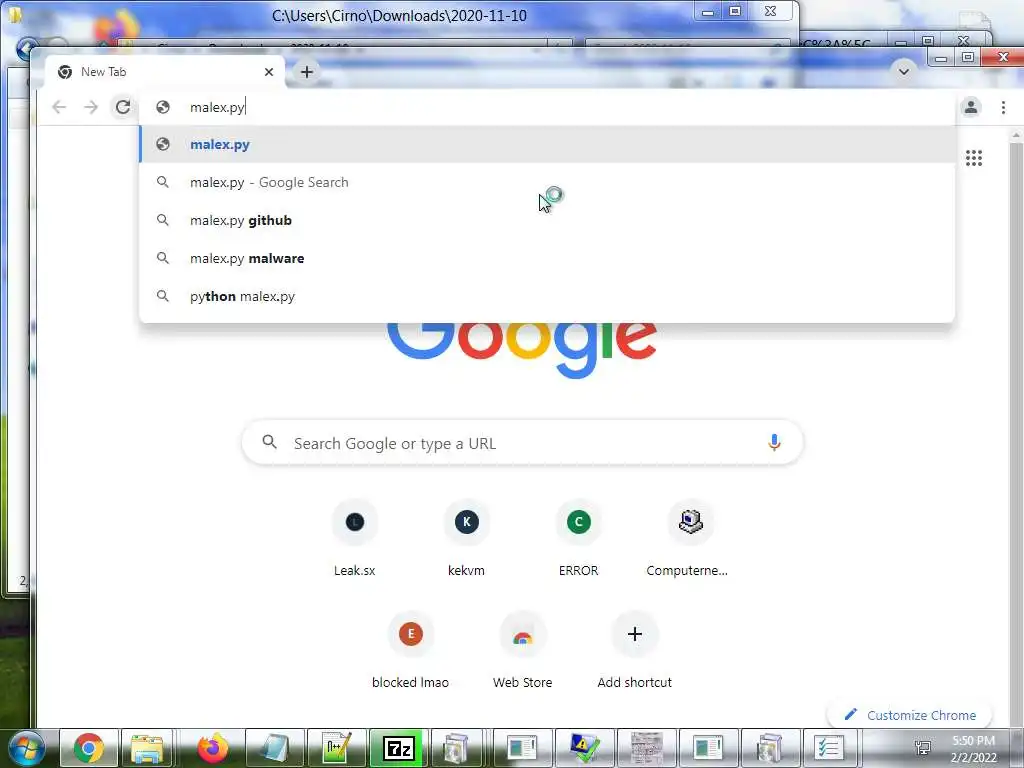Reload the New Tab page
The image size is (1024, 768).
[123, 106]
